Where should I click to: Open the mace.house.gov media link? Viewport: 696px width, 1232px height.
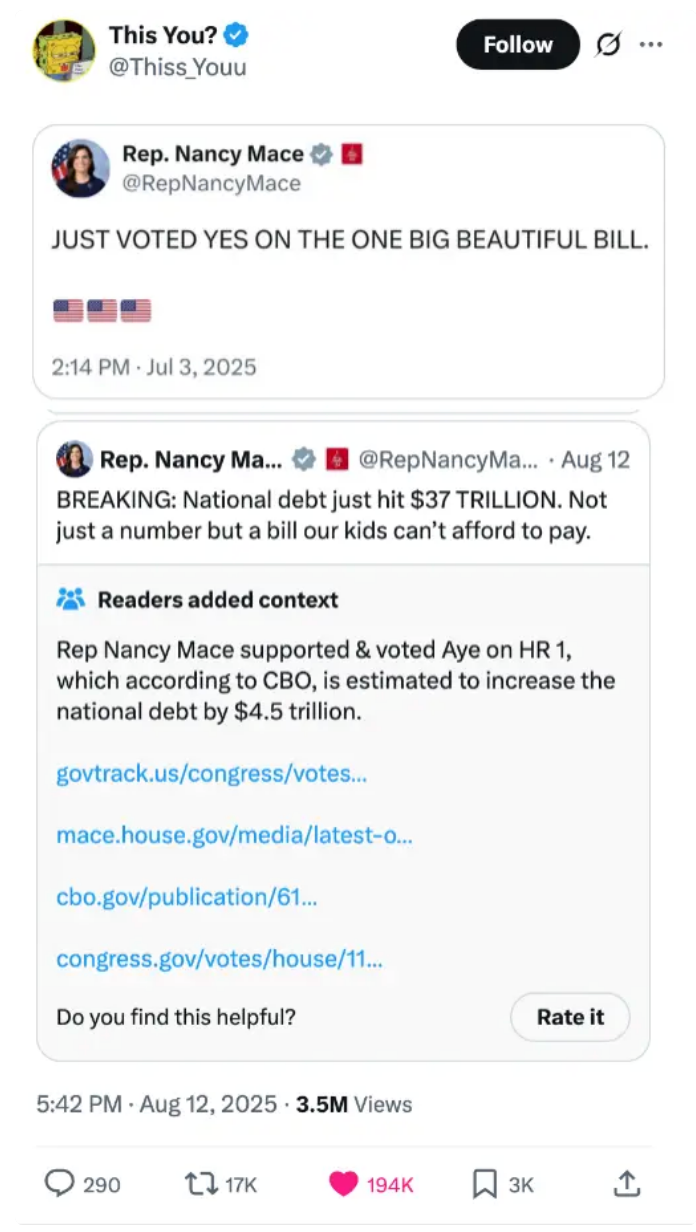click(232, 835)
